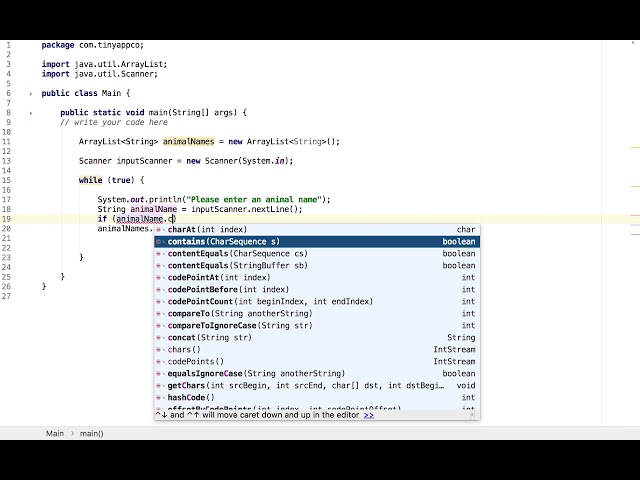The image size is (640, 480).
Task: Click the 'while' keyword on line 15
Action: (x=91, y=180)
